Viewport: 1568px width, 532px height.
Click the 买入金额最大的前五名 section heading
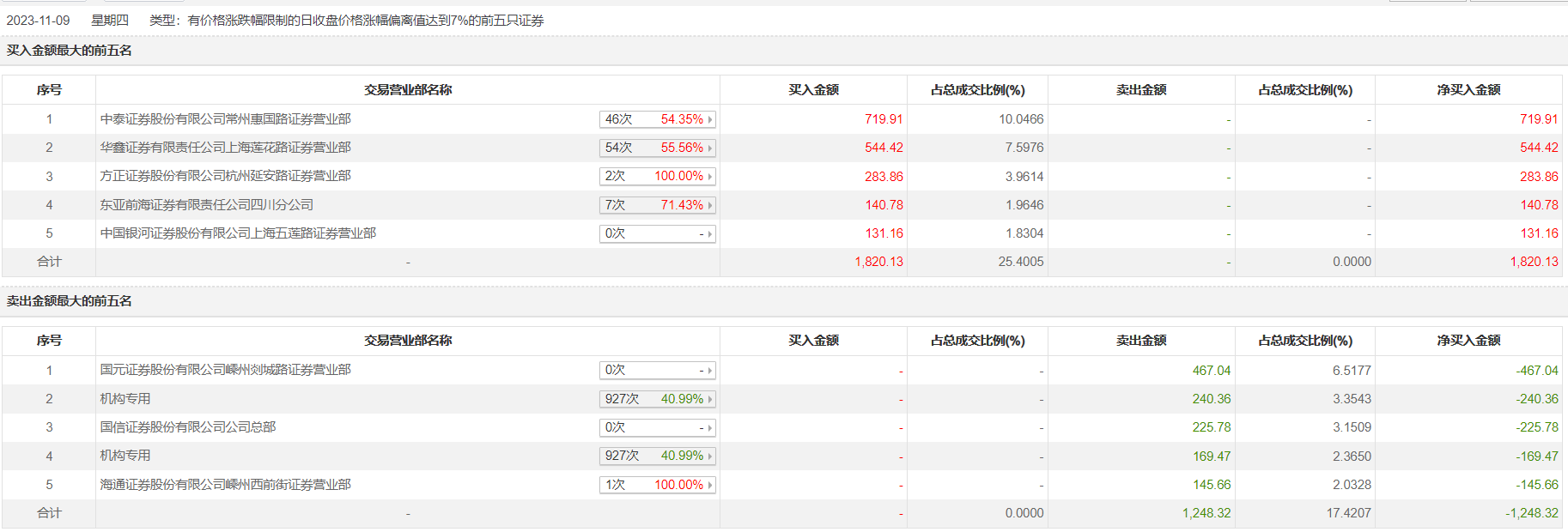coord(70,51)
